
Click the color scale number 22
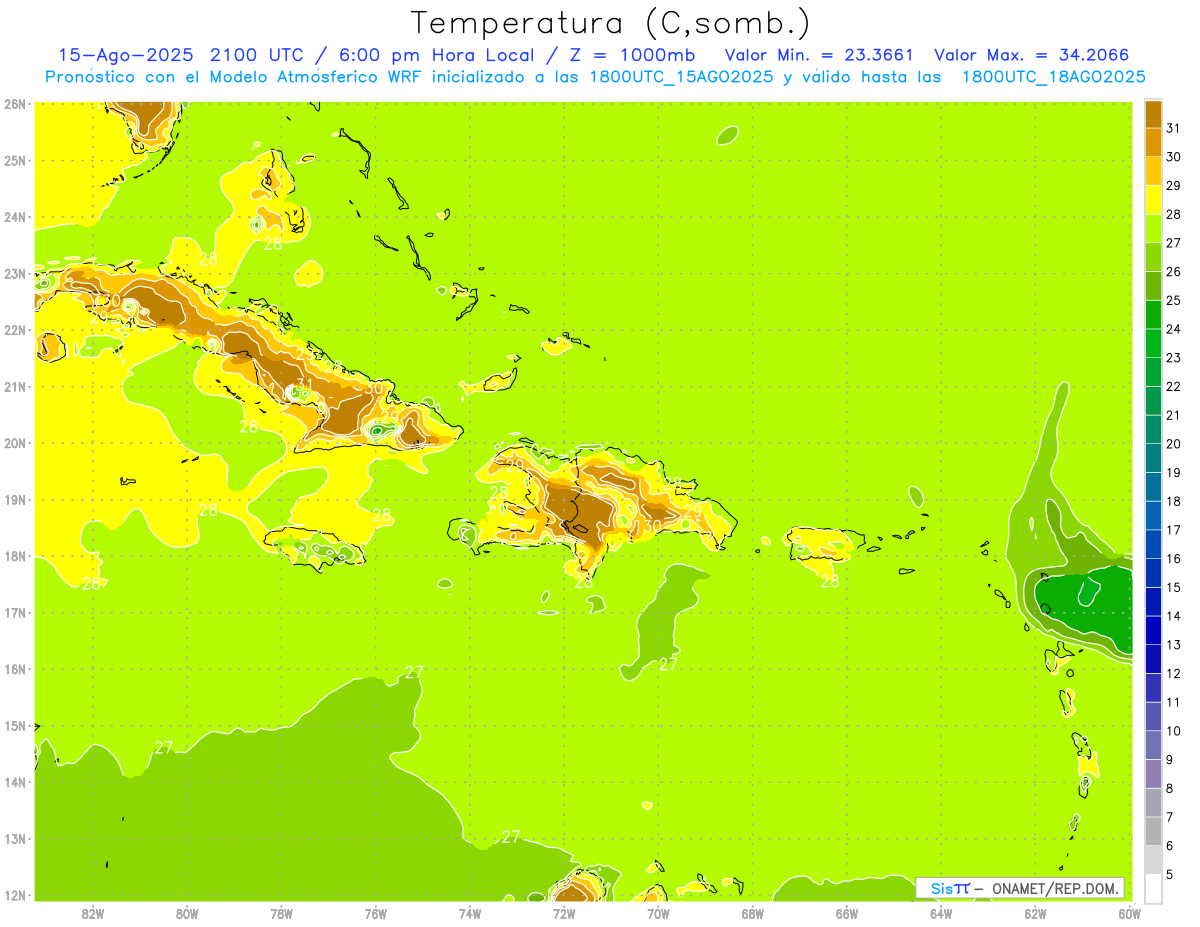click(x=1173, y=386)
